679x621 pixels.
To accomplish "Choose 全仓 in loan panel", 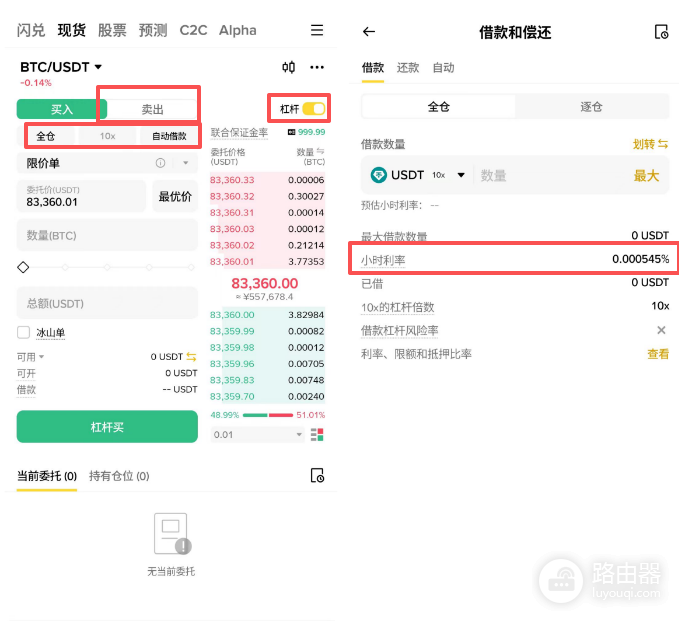I will click(x=438, y=107).
